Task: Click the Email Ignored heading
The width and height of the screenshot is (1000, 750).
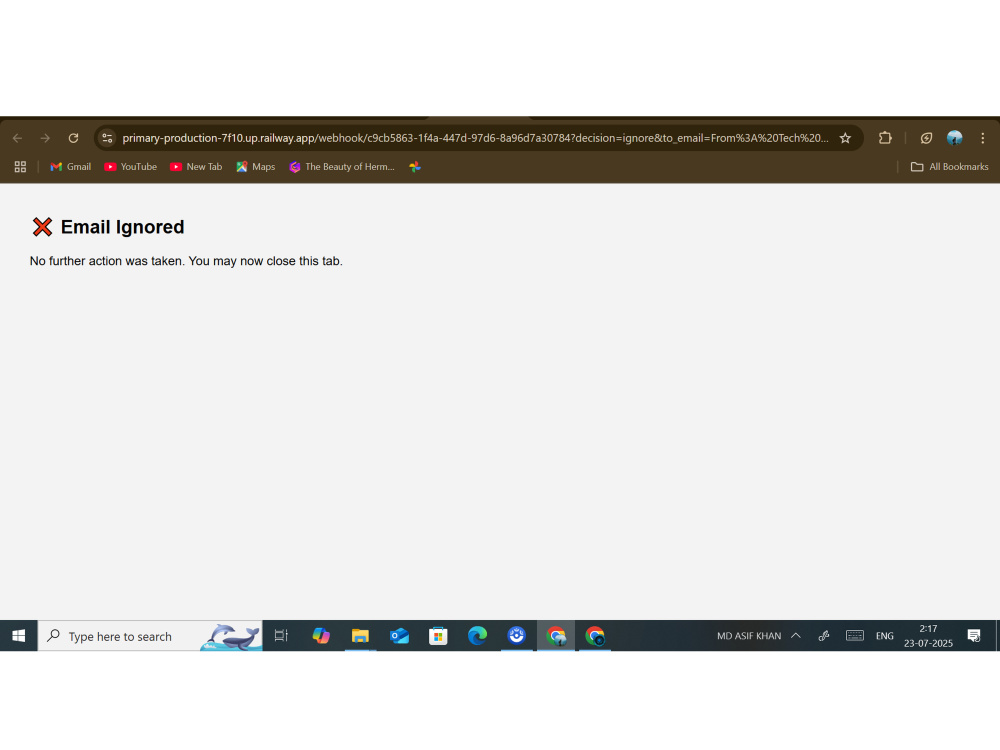Action: (x=122, y=227)
